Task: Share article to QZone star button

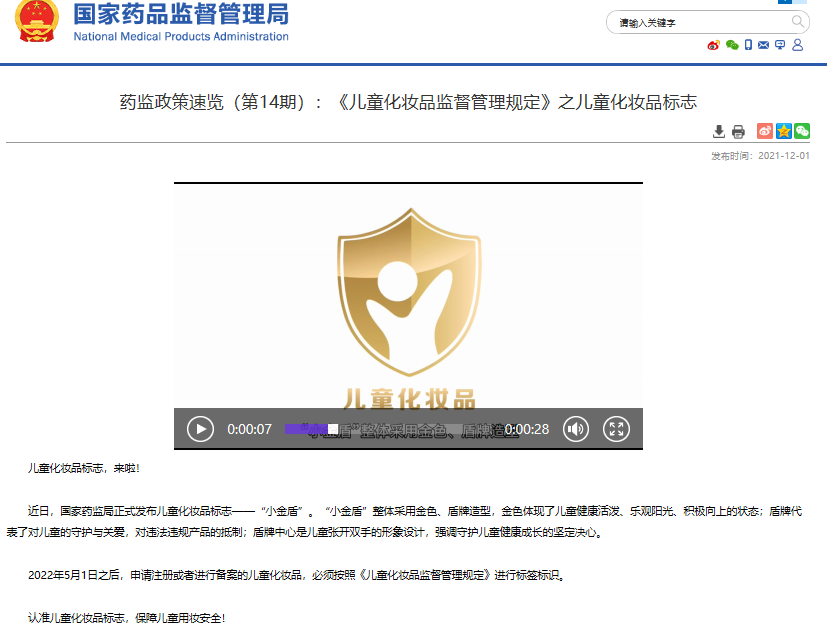Action: [x=783, y=131]
